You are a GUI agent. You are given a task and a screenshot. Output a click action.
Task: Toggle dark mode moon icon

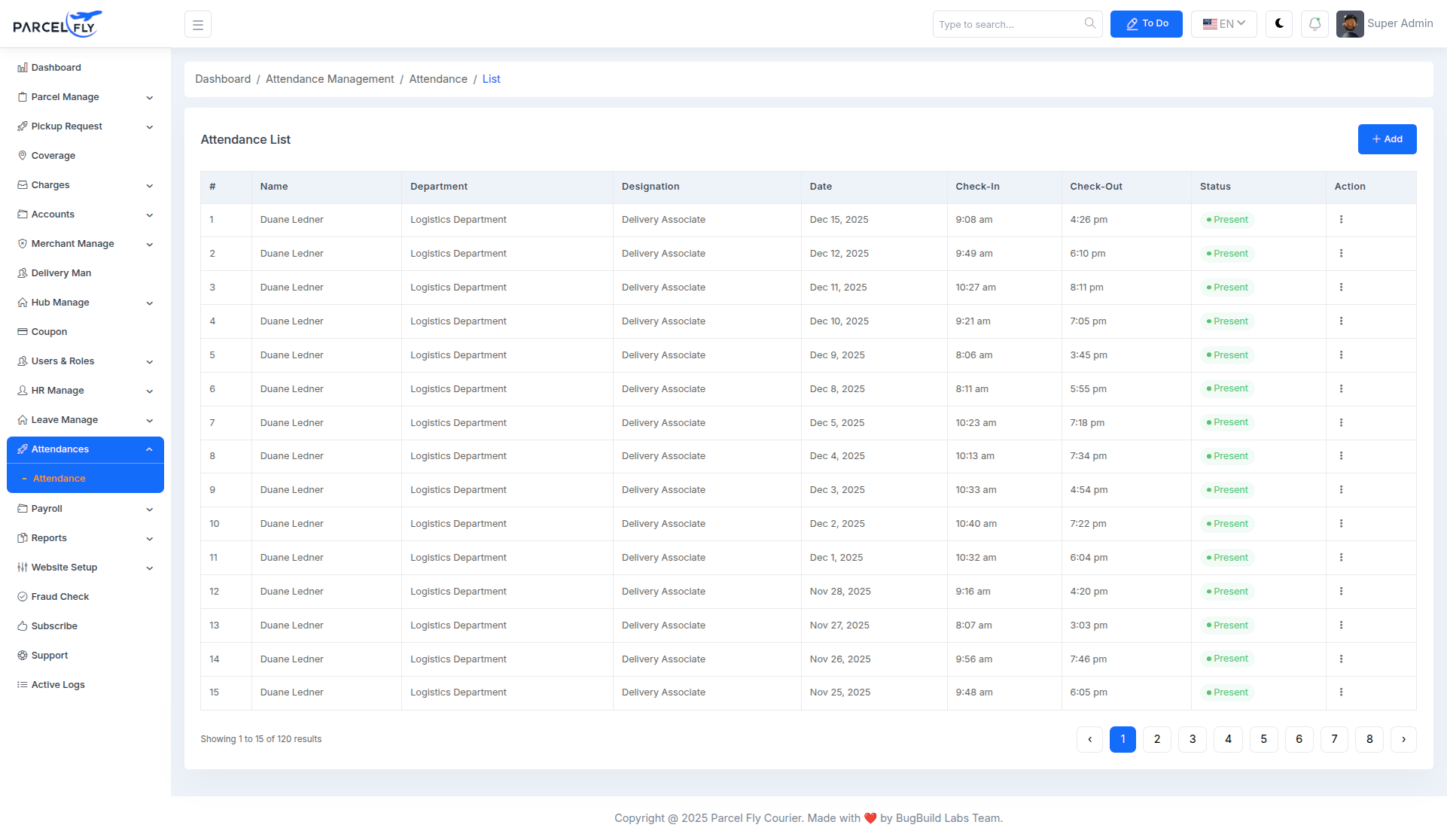[1279, 24]
